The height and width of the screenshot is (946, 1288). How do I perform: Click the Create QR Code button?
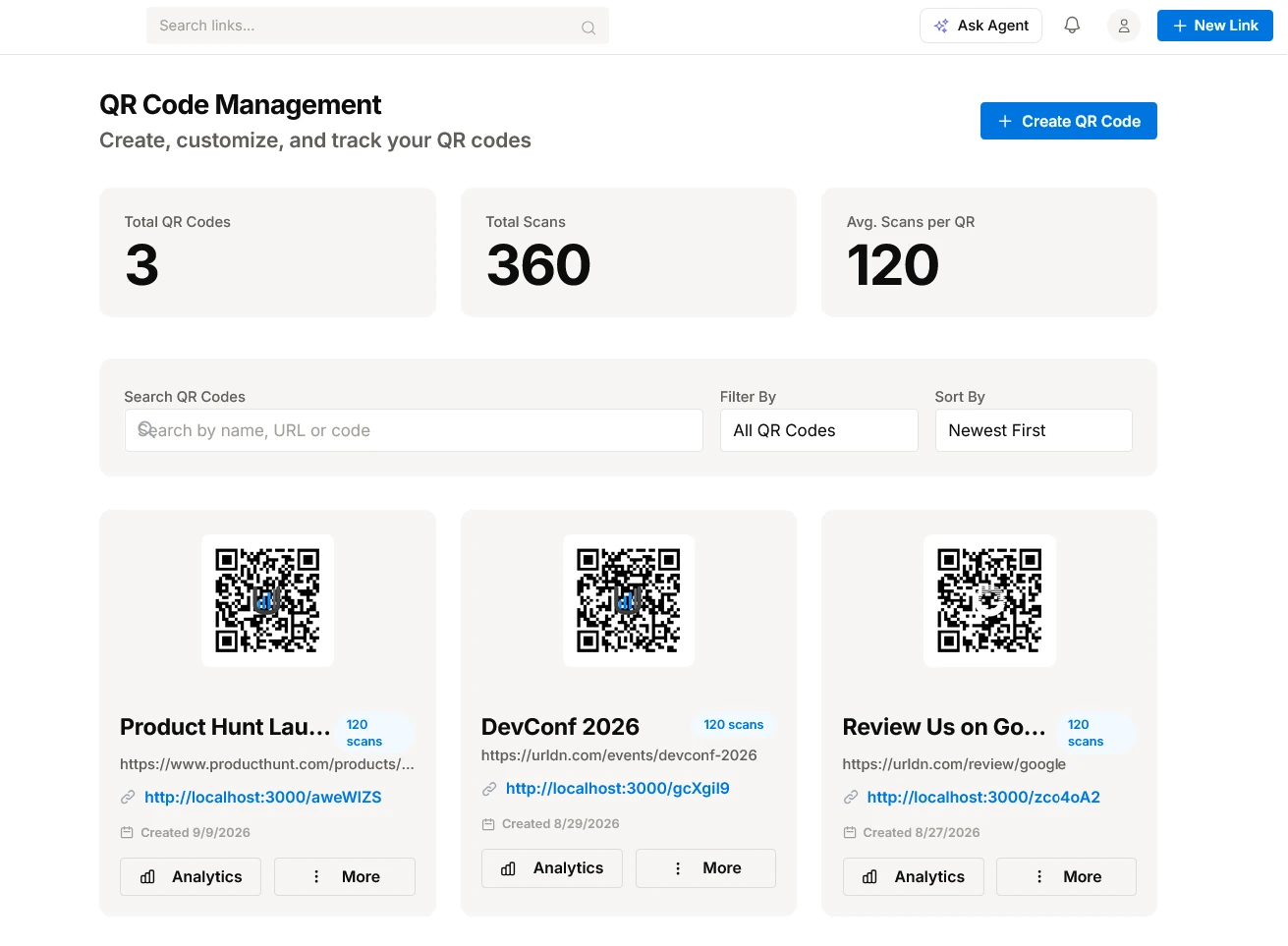tap(1069, 121)
